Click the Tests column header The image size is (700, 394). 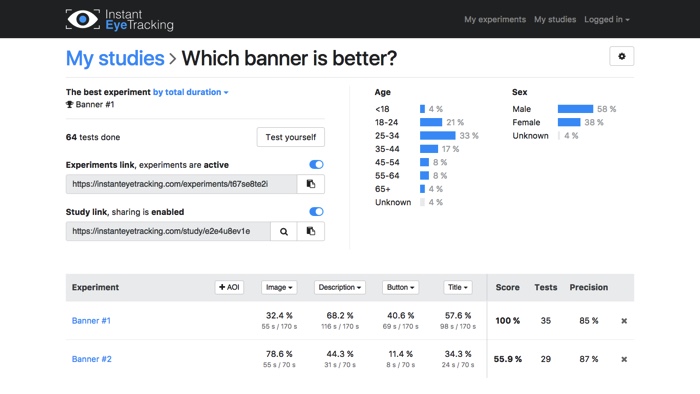546,287
